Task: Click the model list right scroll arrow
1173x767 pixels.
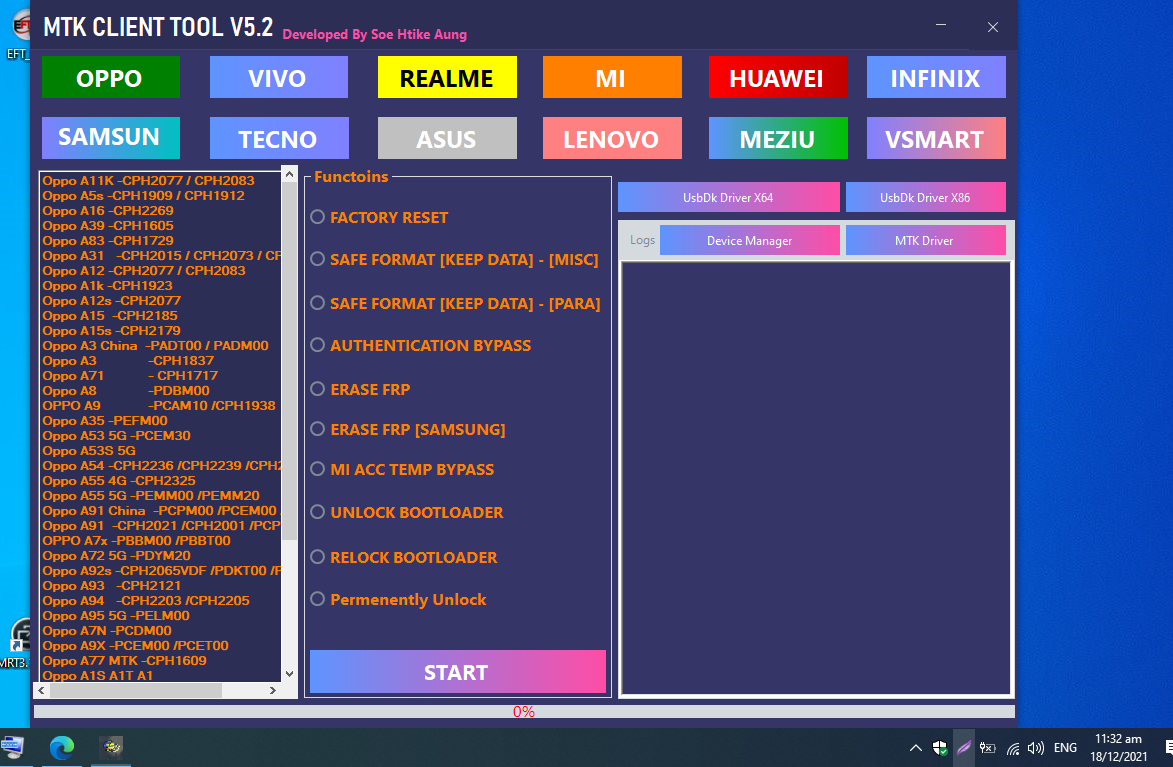Action: (273, 691)
